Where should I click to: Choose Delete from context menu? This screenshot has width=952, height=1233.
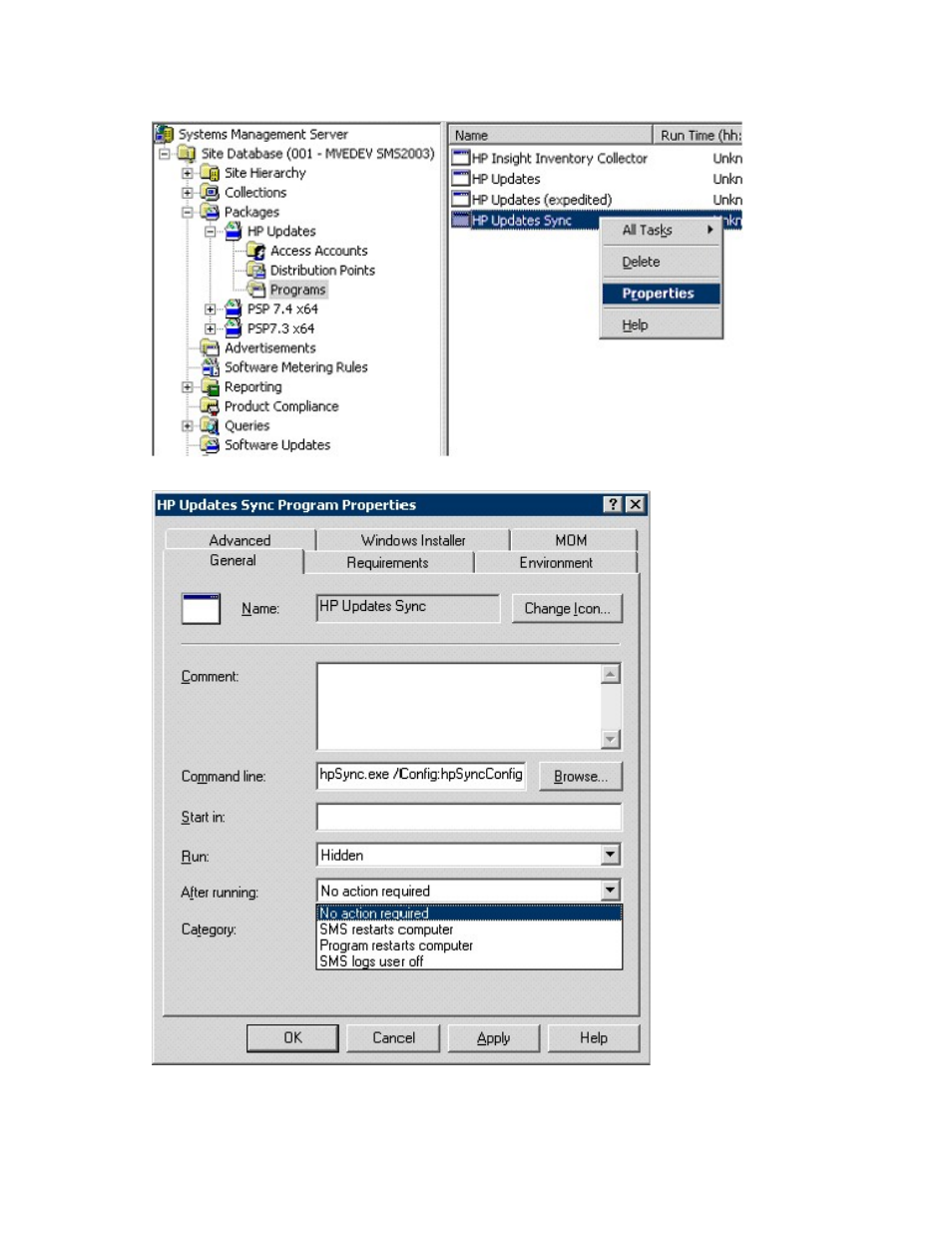click(661, 262)
